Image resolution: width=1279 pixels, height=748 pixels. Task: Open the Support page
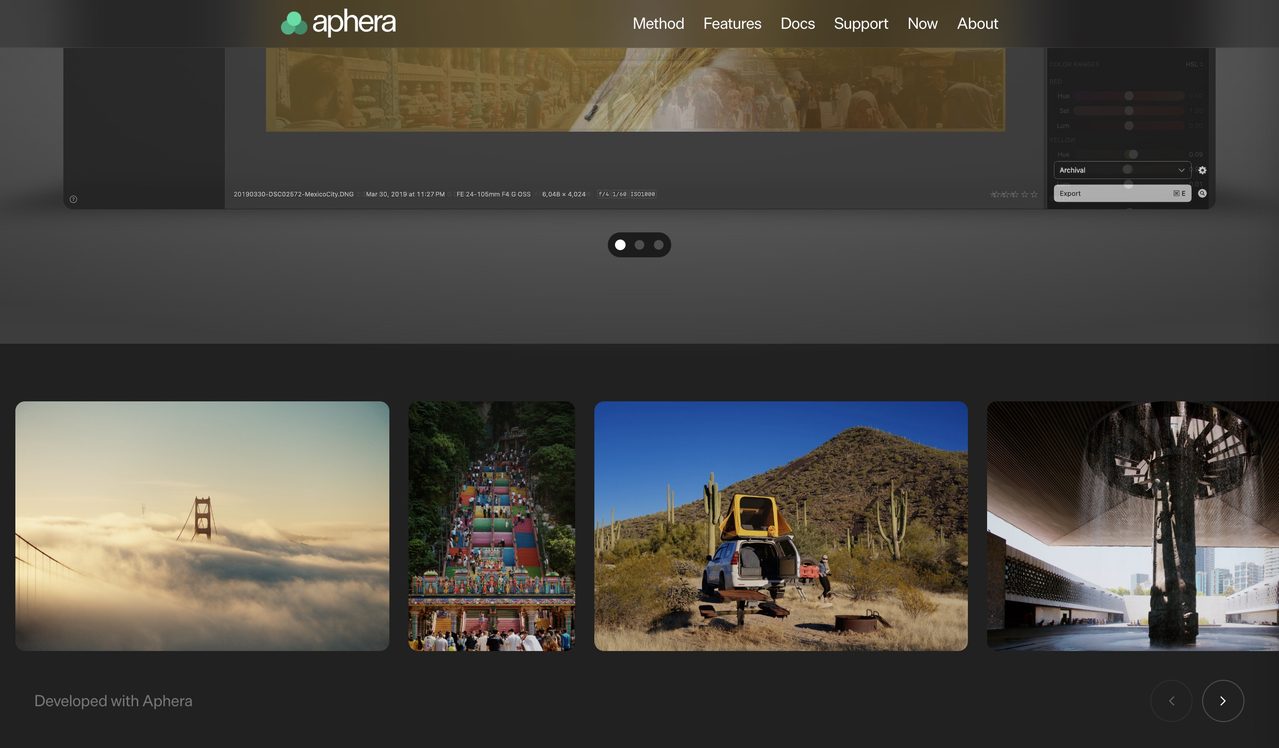click(861, 23)
